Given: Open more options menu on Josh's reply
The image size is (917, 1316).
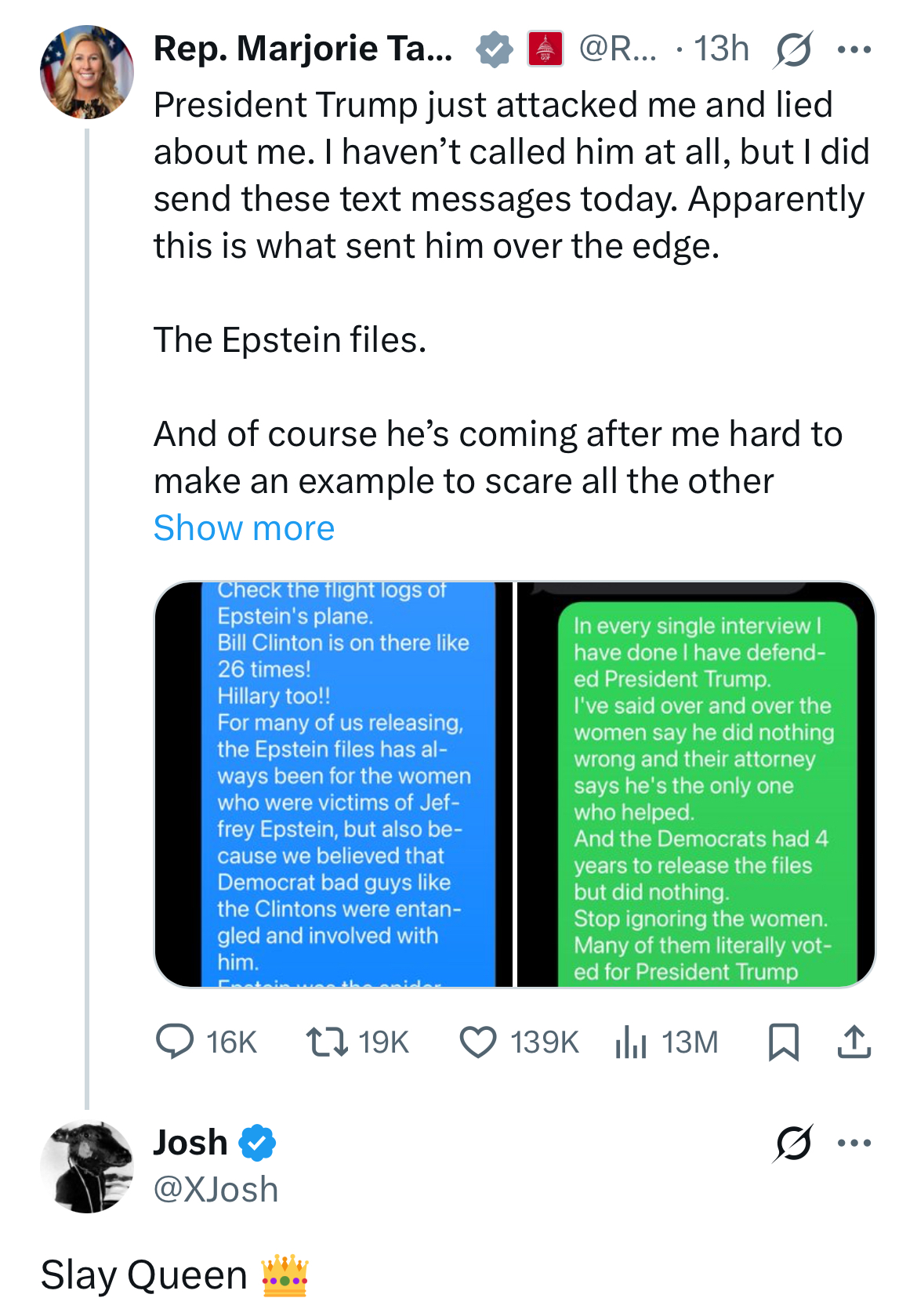Looking at the screenshot, I should (854, 1143).
